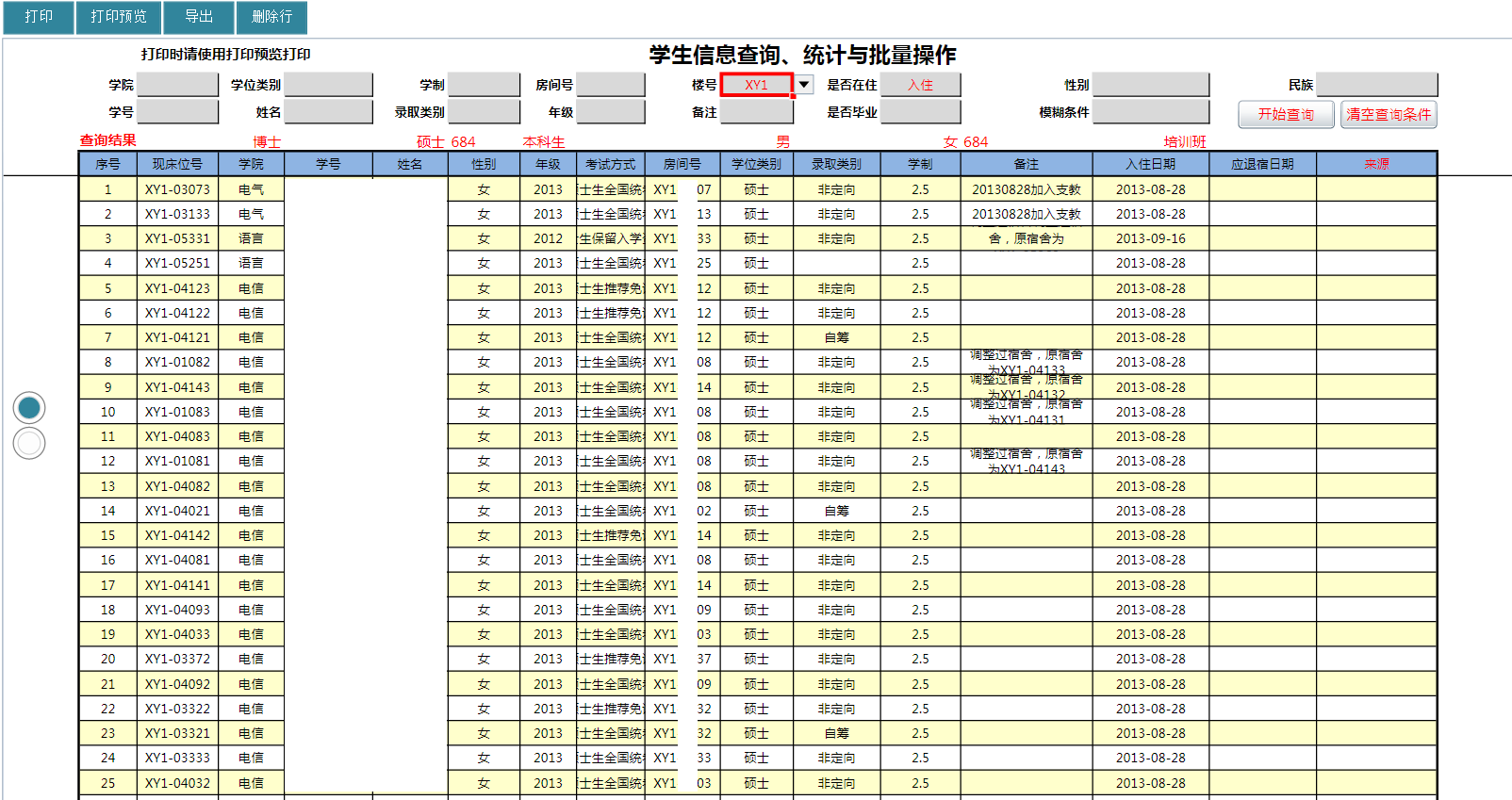1512x800 pixels.
Task: Click bed number cell XY1-01082
Action: (177, 362)
